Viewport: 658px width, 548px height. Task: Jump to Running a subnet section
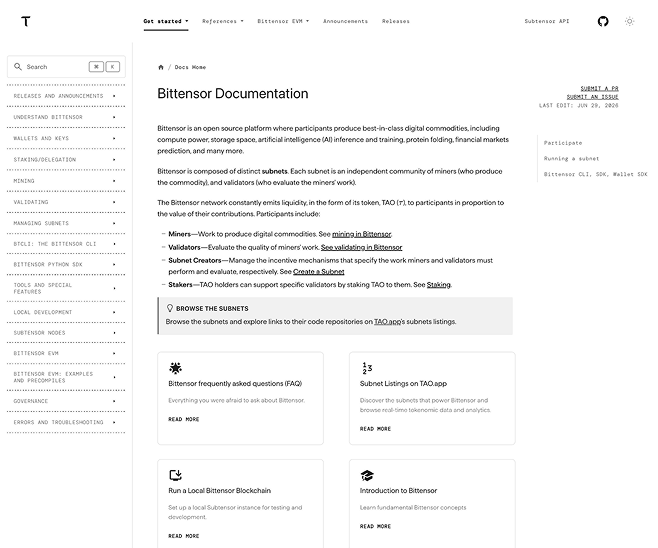(571, 159)
